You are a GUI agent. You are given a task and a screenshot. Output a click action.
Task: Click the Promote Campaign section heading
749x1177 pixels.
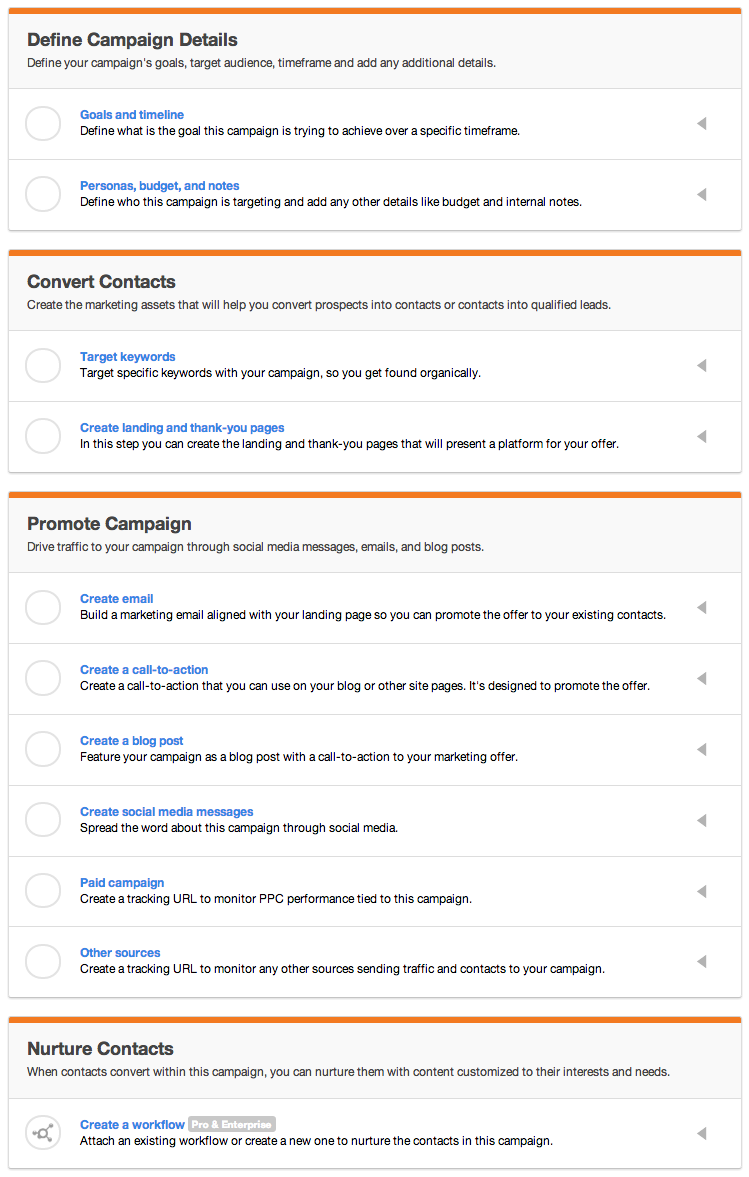coord(110,524)
